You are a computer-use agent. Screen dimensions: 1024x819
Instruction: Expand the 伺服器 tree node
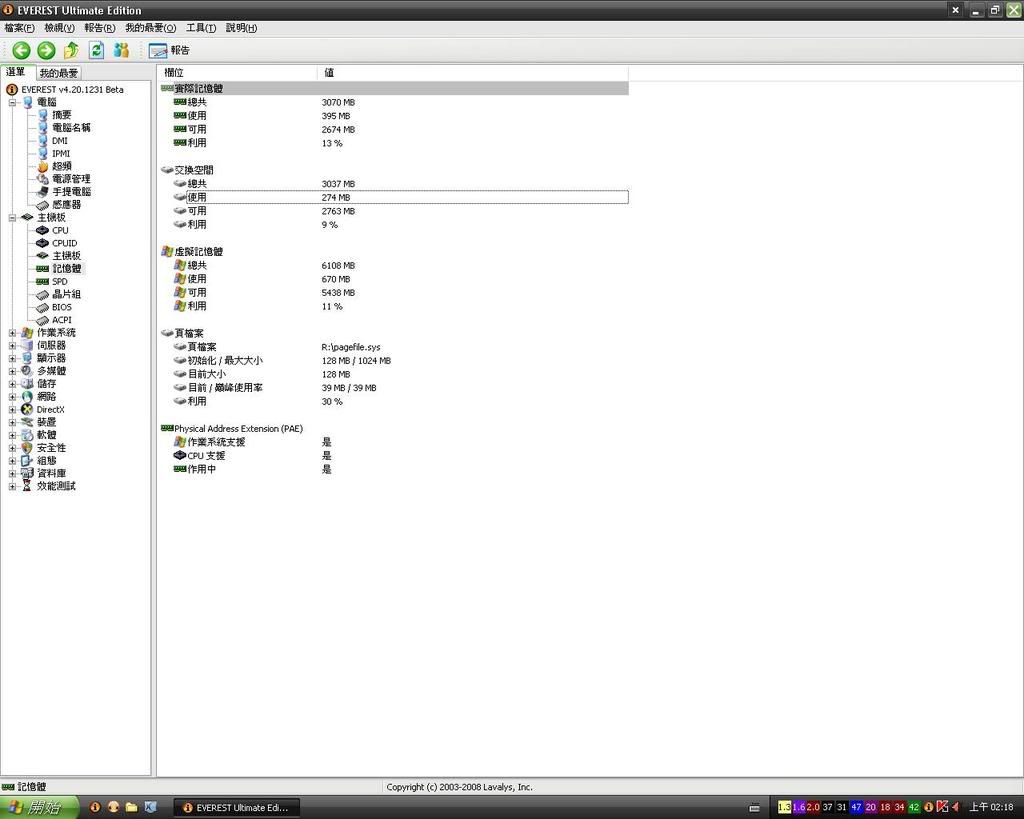click(12, 345)
